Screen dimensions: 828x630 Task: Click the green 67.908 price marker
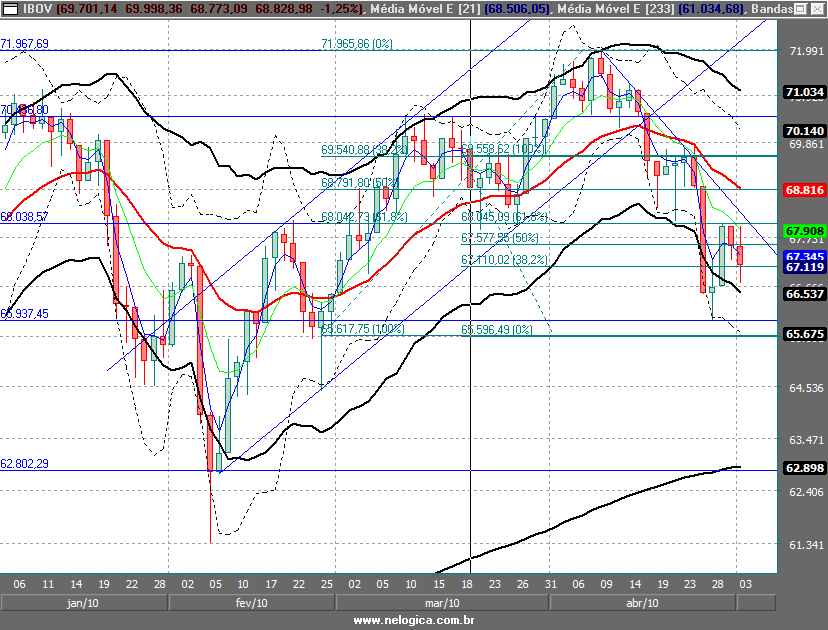804,231
